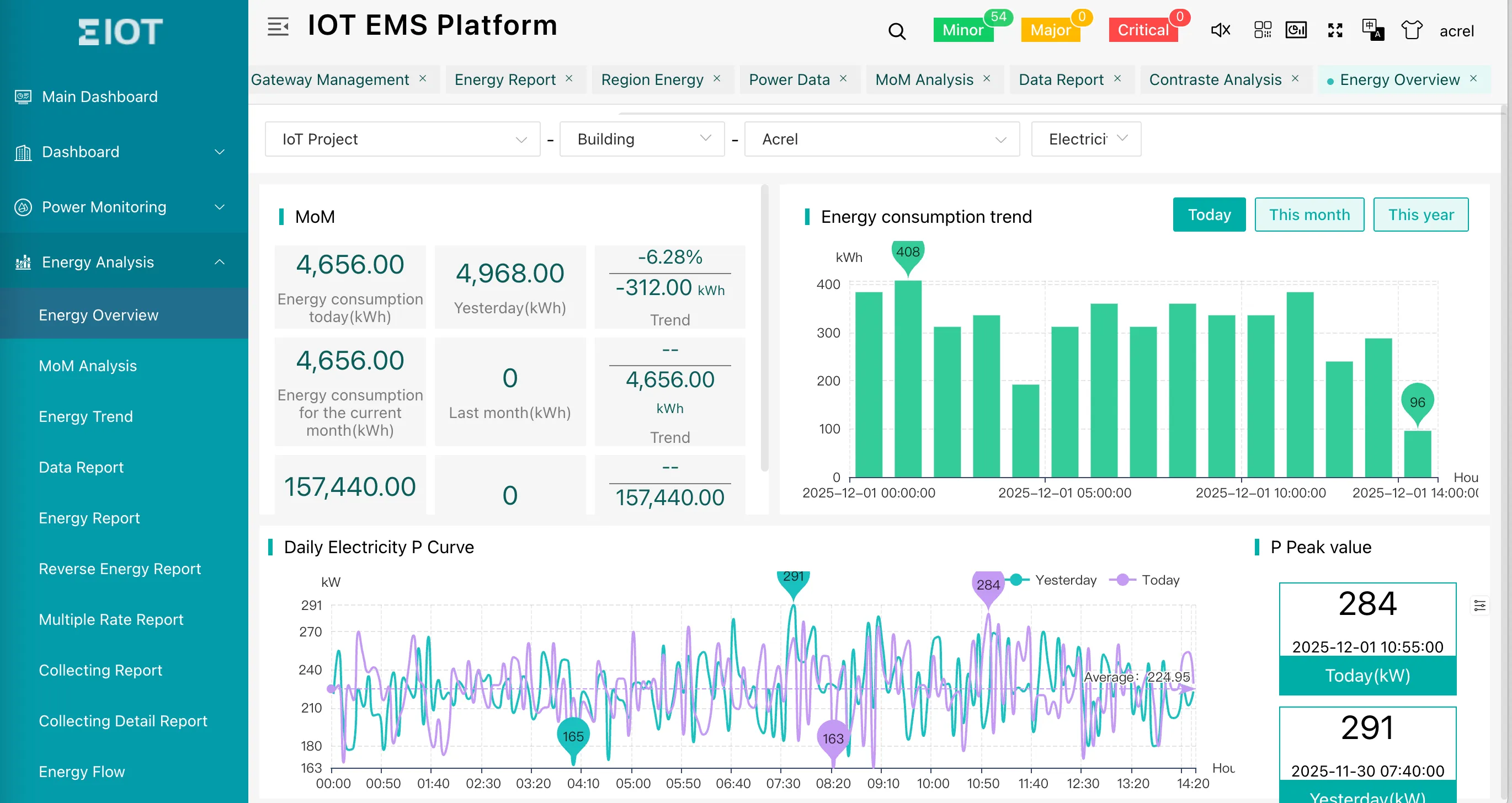Enter fullscreen mode icon

[x=1335, y=30]
